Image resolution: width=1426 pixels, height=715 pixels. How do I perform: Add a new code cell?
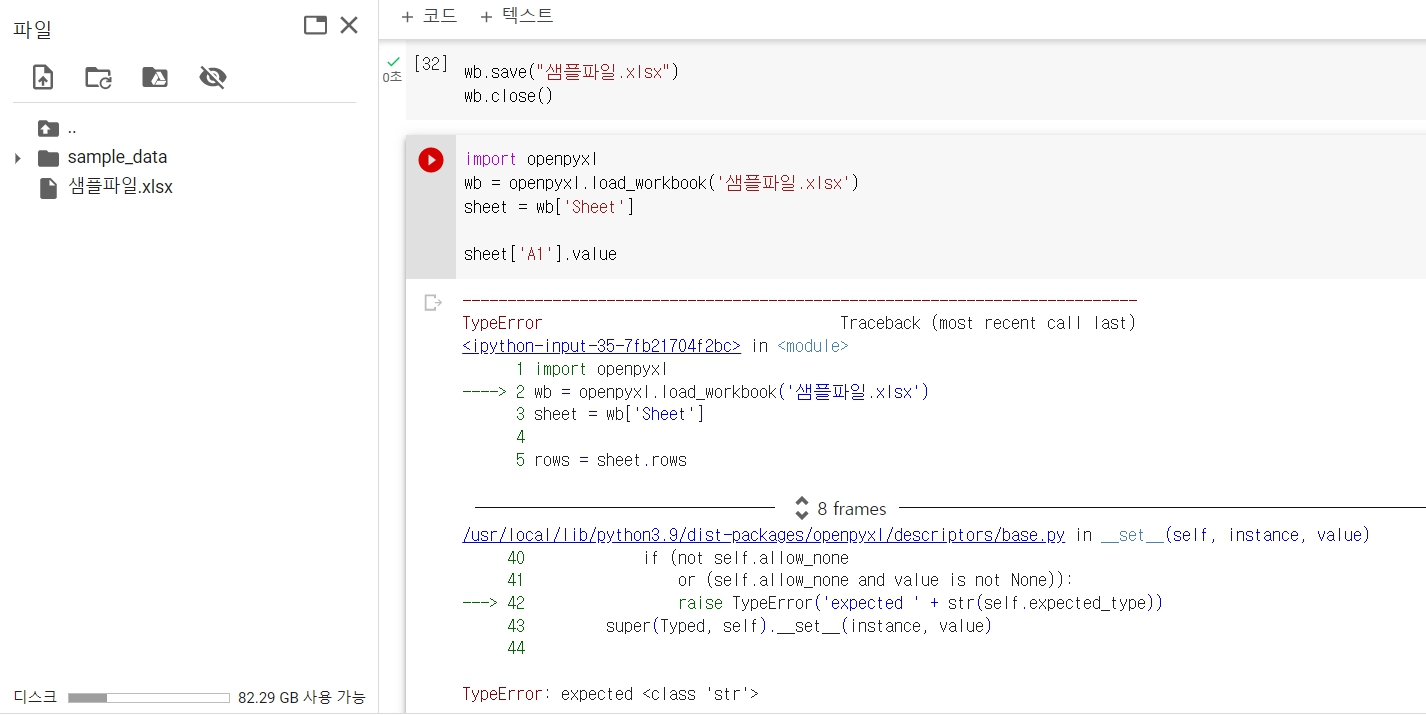429,16
